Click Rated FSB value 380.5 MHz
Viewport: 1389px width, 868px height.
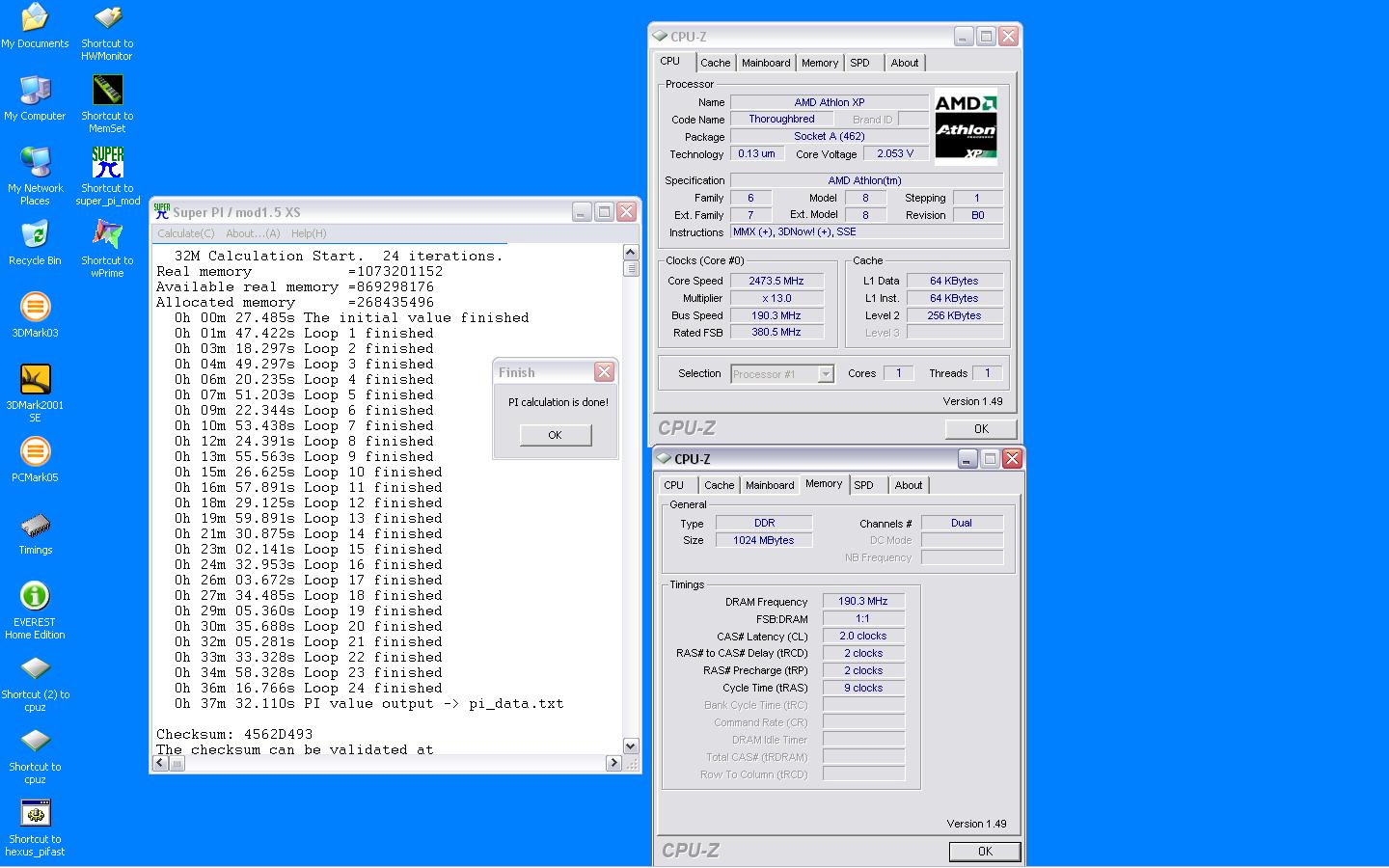pos(776,332)
